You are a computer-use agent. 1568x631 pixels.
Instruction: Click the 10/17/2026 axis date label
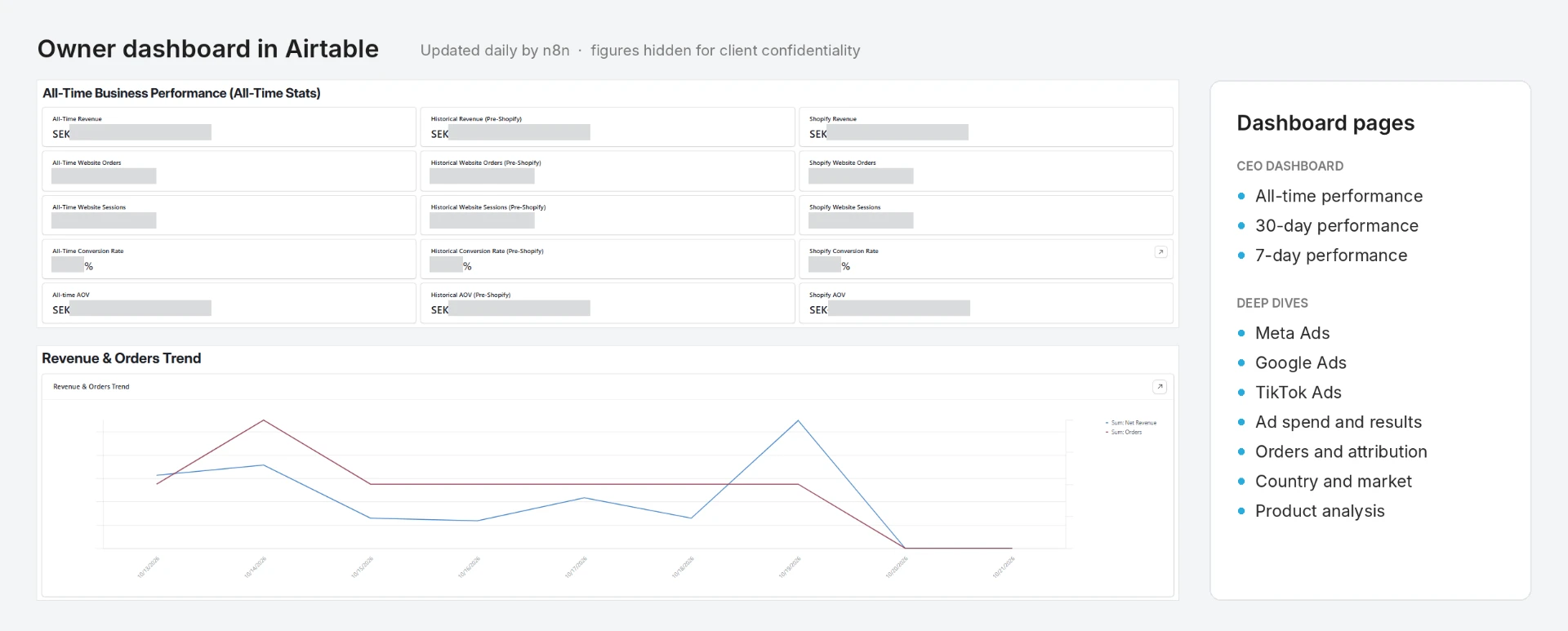(x=577, y=567)
